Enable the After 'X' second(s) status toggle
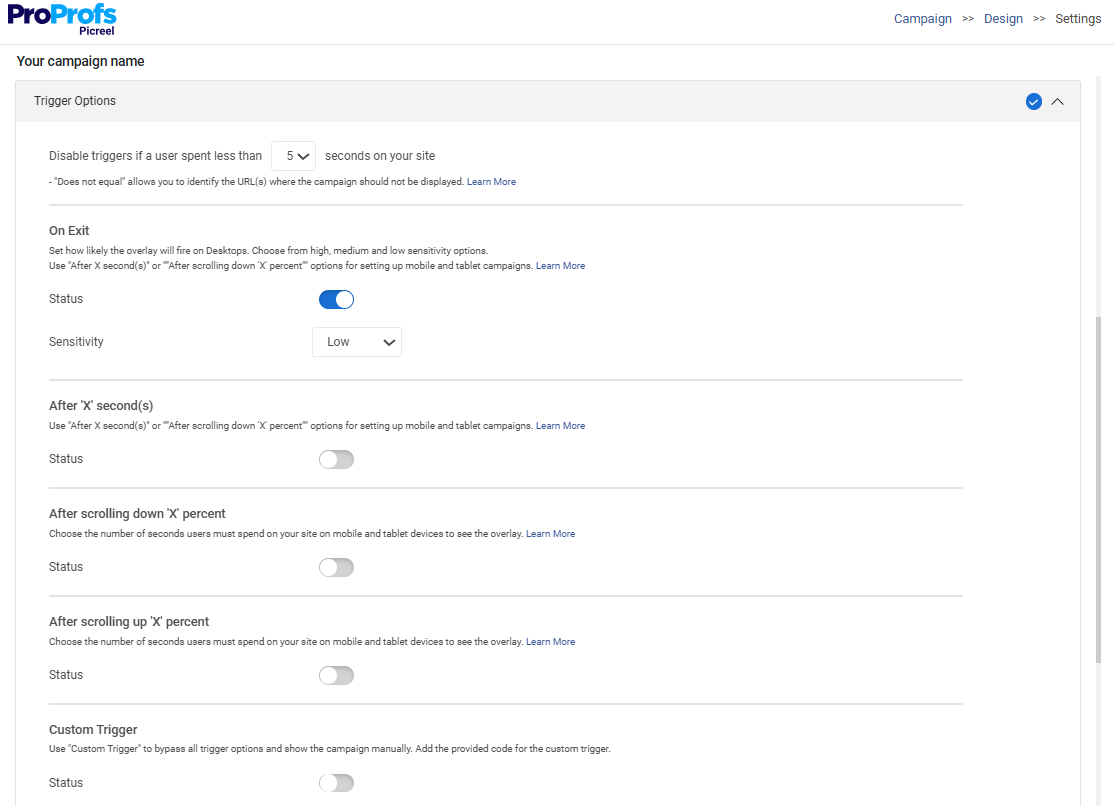The width and height of the screenshot is (1114, 806). (x=336, y=459)
